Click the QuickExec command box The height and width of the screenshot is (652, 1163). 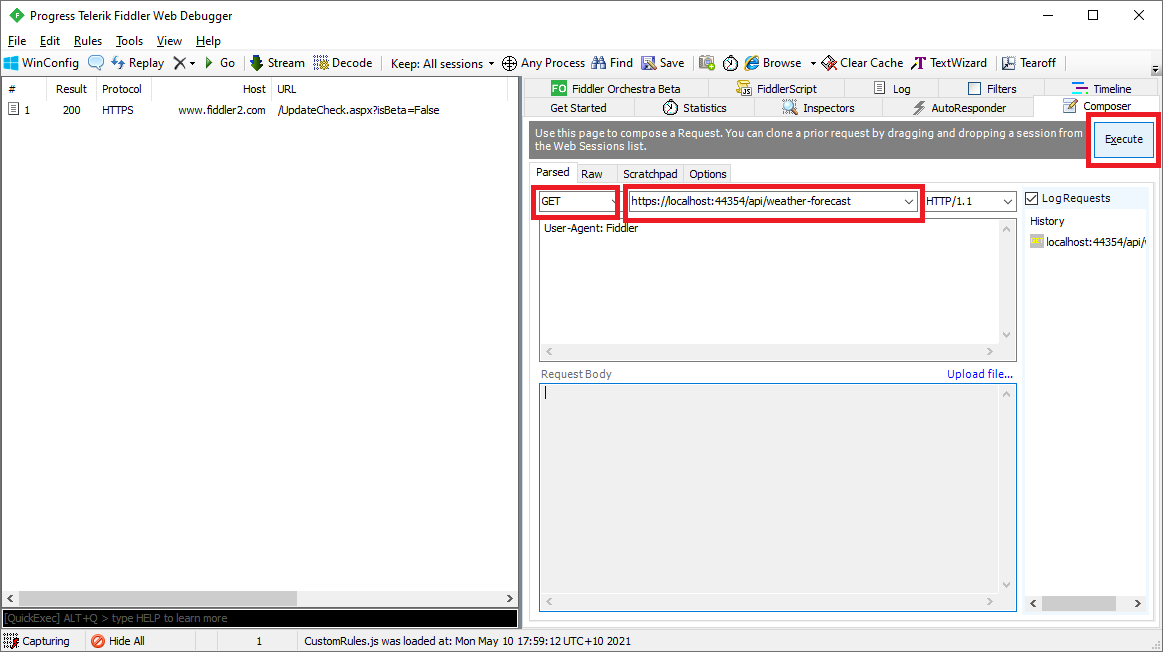pyautogui.click(x=260, y=618)
